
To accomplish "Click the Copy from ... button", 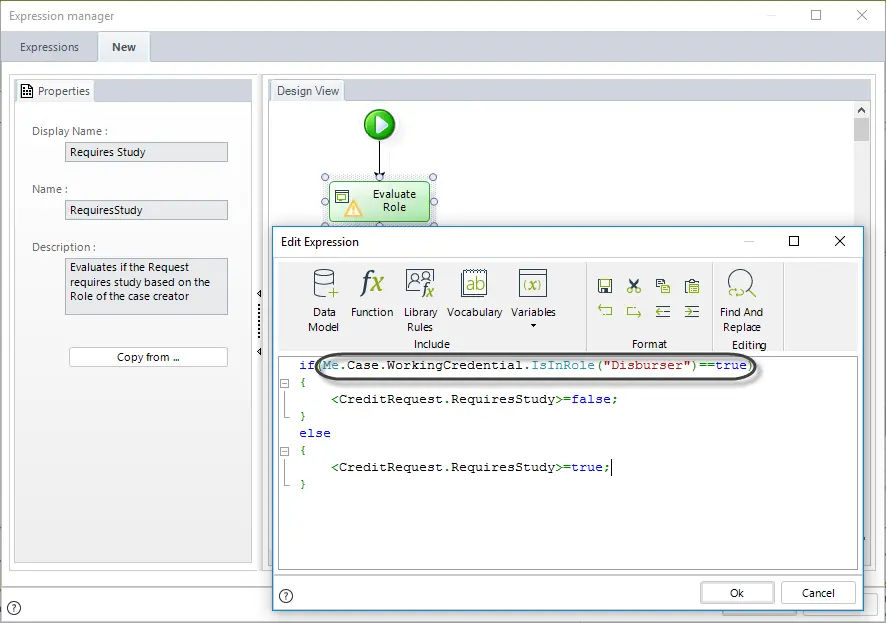I will click(148, 357).
